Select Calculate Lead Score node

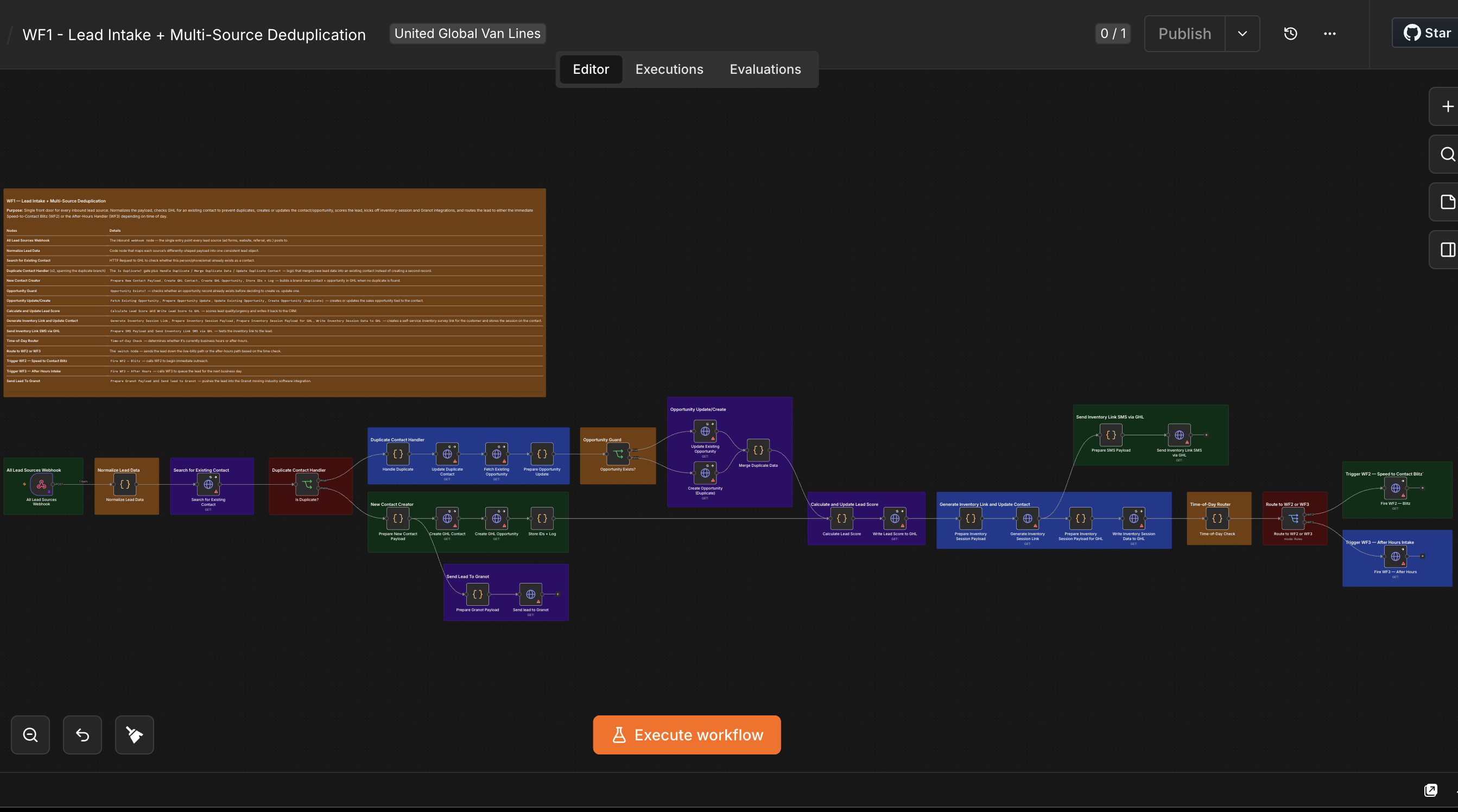[x=841, y=518]
